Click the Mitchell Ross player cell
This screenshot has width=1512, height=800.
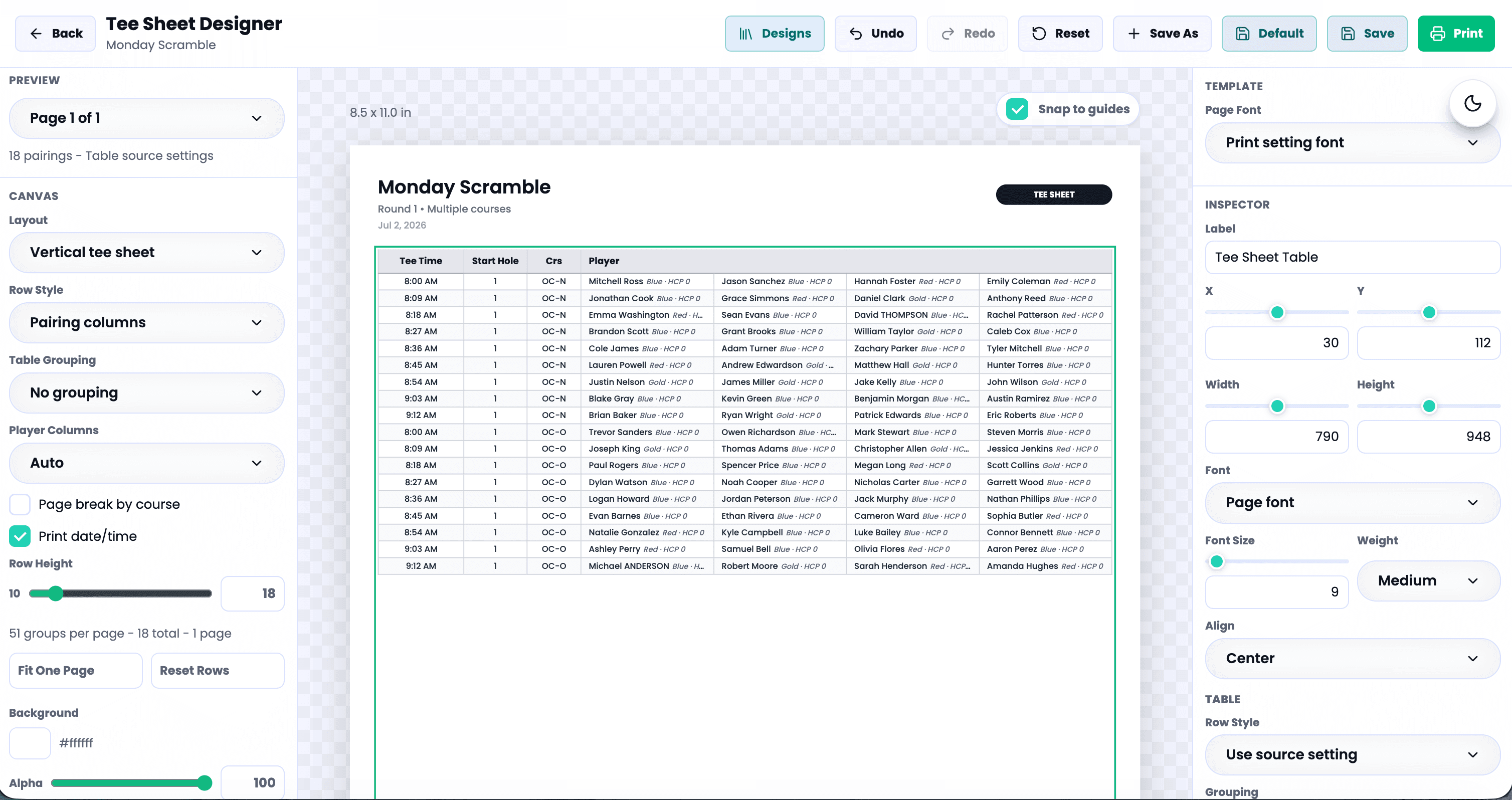pos(647,282)
